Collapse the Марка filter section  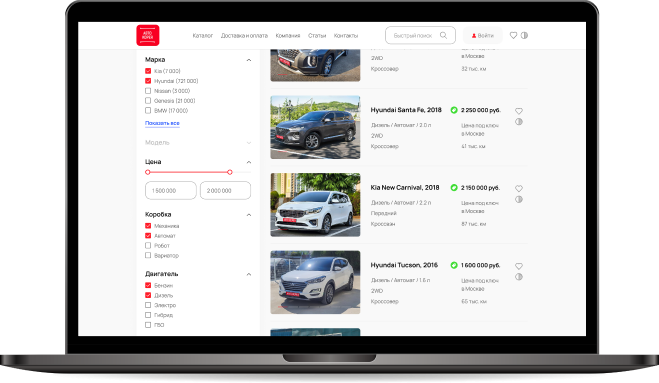point(249,60)
